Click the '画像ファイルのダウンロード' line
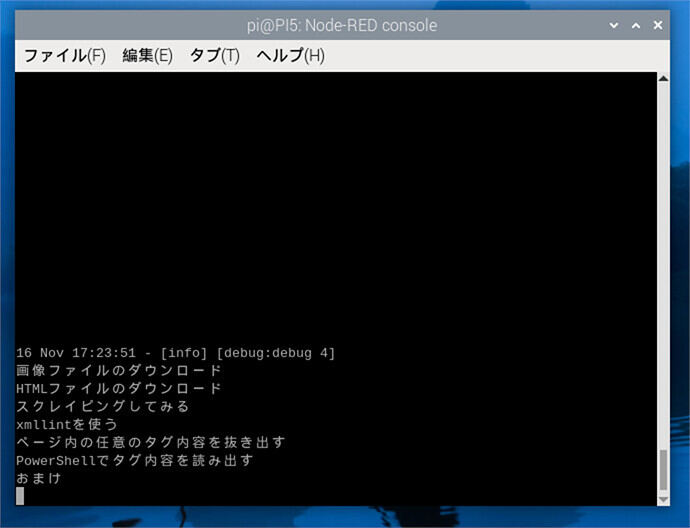690x528 pixels. point(119,370)
